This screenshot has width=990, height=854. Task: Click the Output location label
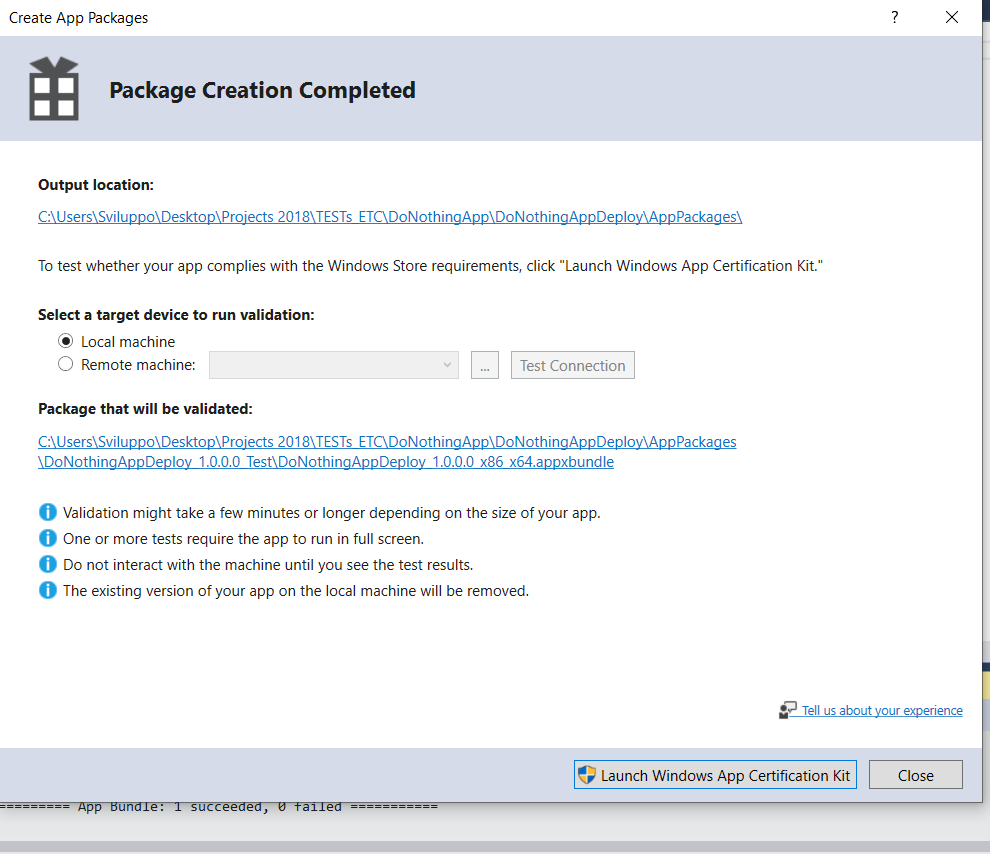pos(96,185)
